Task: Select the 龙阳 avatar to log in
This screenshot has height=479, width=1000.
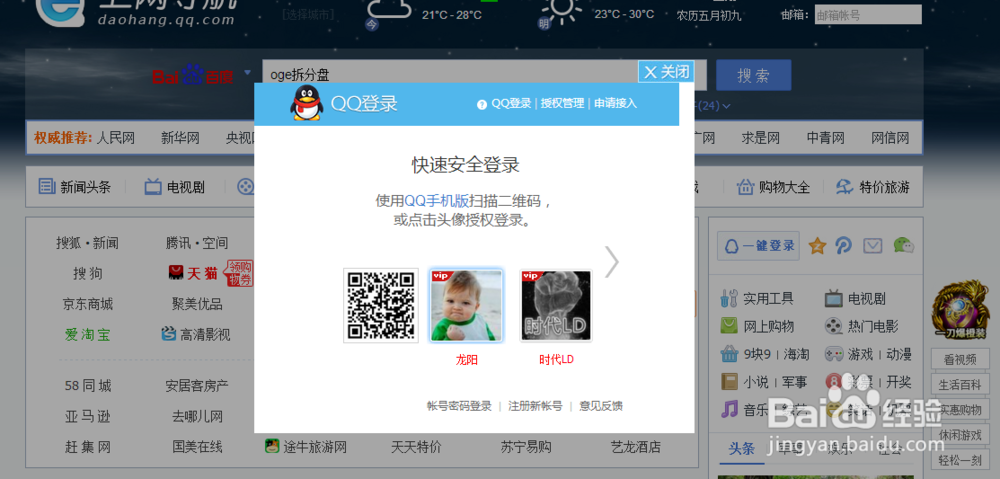Action: [466, 306]
